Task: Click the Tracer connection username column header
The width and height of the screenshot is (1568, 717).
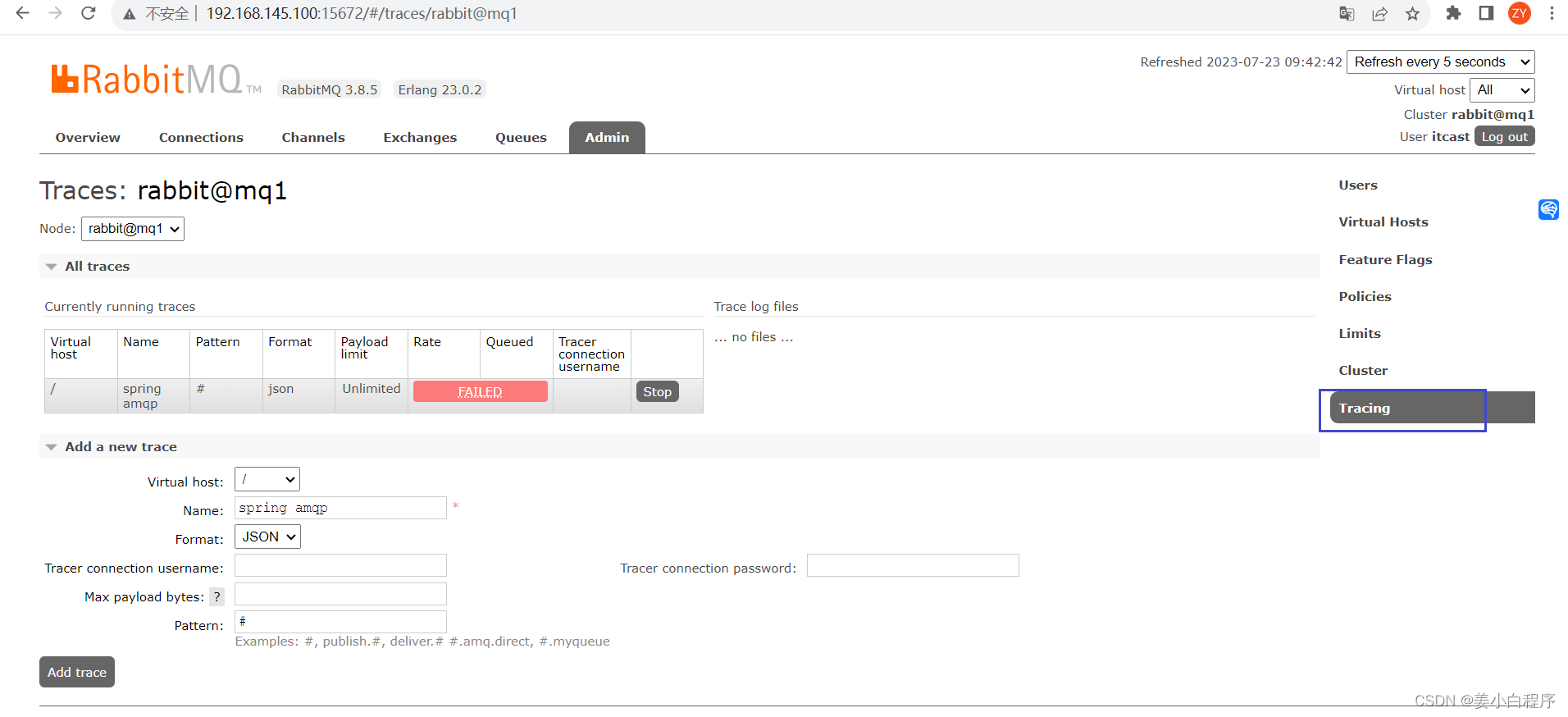Action: [591, 354]
